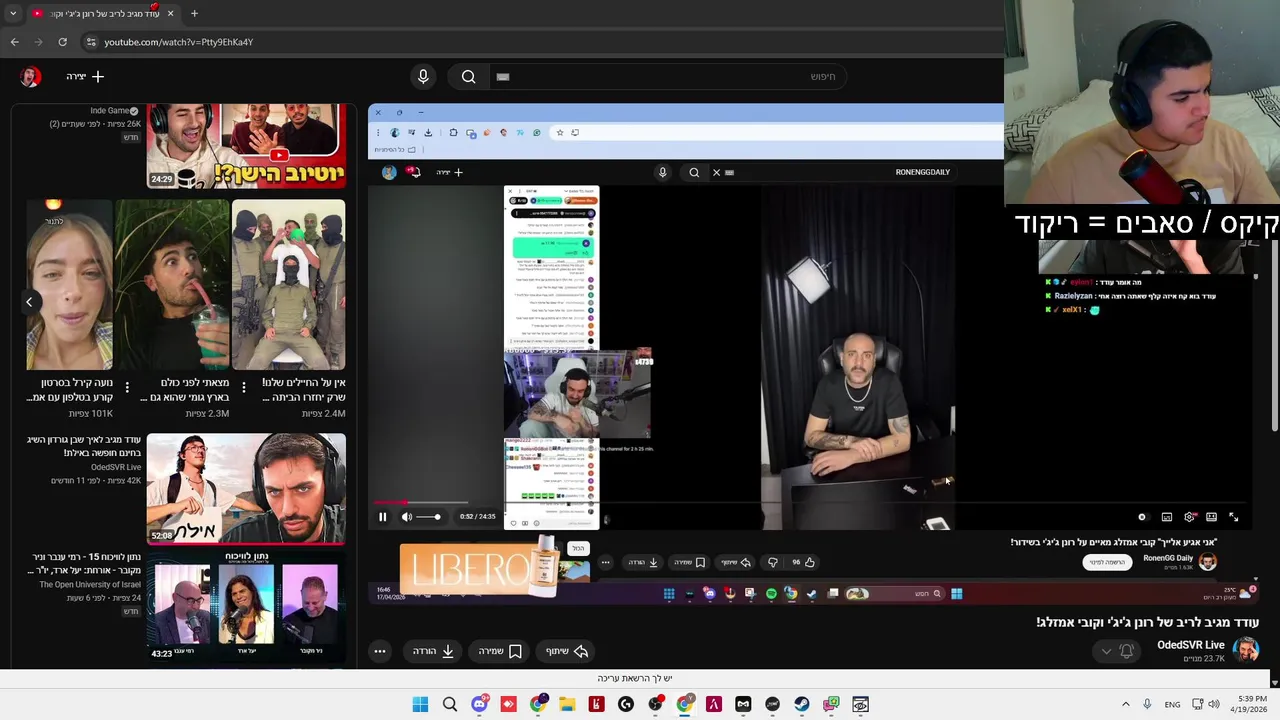Open the system volume tray icon

pos(1214,705)
